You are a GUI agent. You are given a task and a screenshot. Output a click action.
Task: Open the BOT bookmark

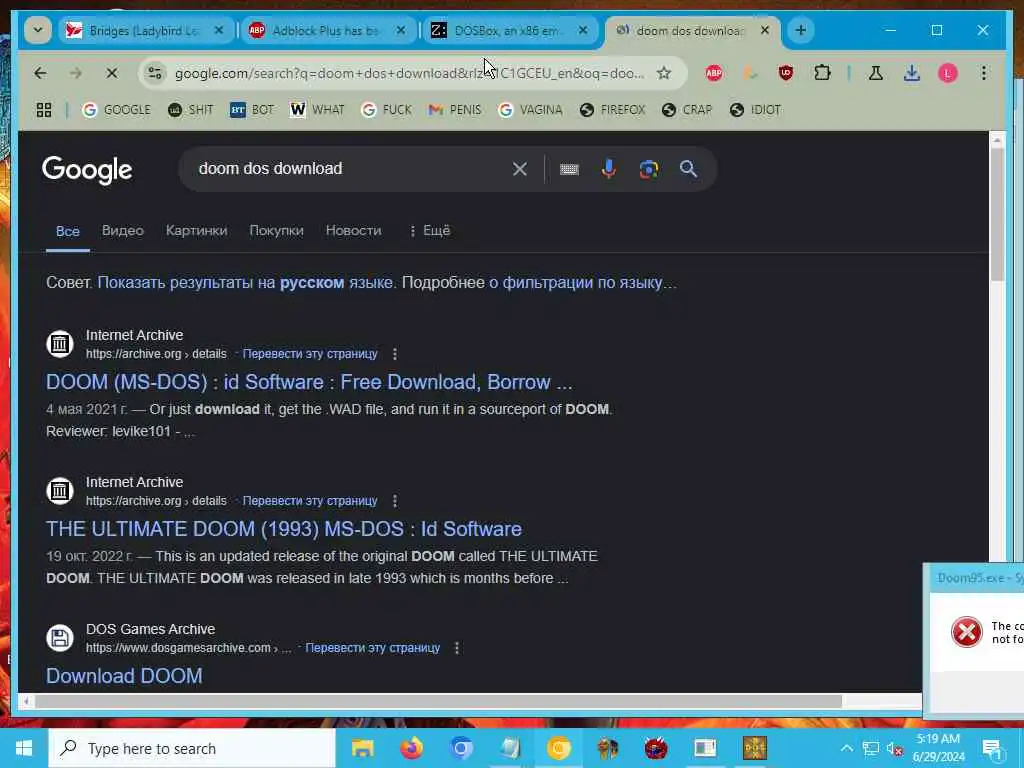pyautogui.click(x=252, y=110)
